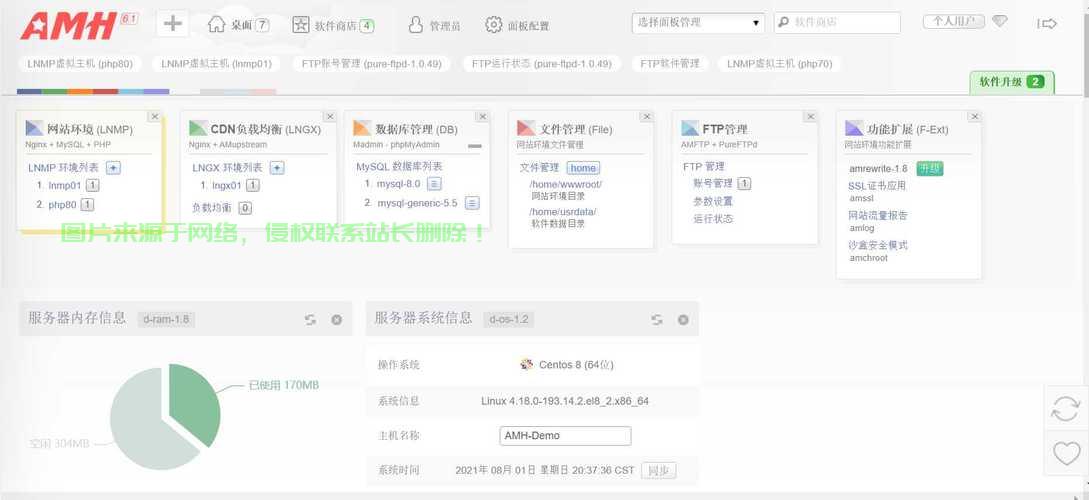Close the CDN负载均衡 (LNGX) card
1089x500 pixels.
[330, 117]
